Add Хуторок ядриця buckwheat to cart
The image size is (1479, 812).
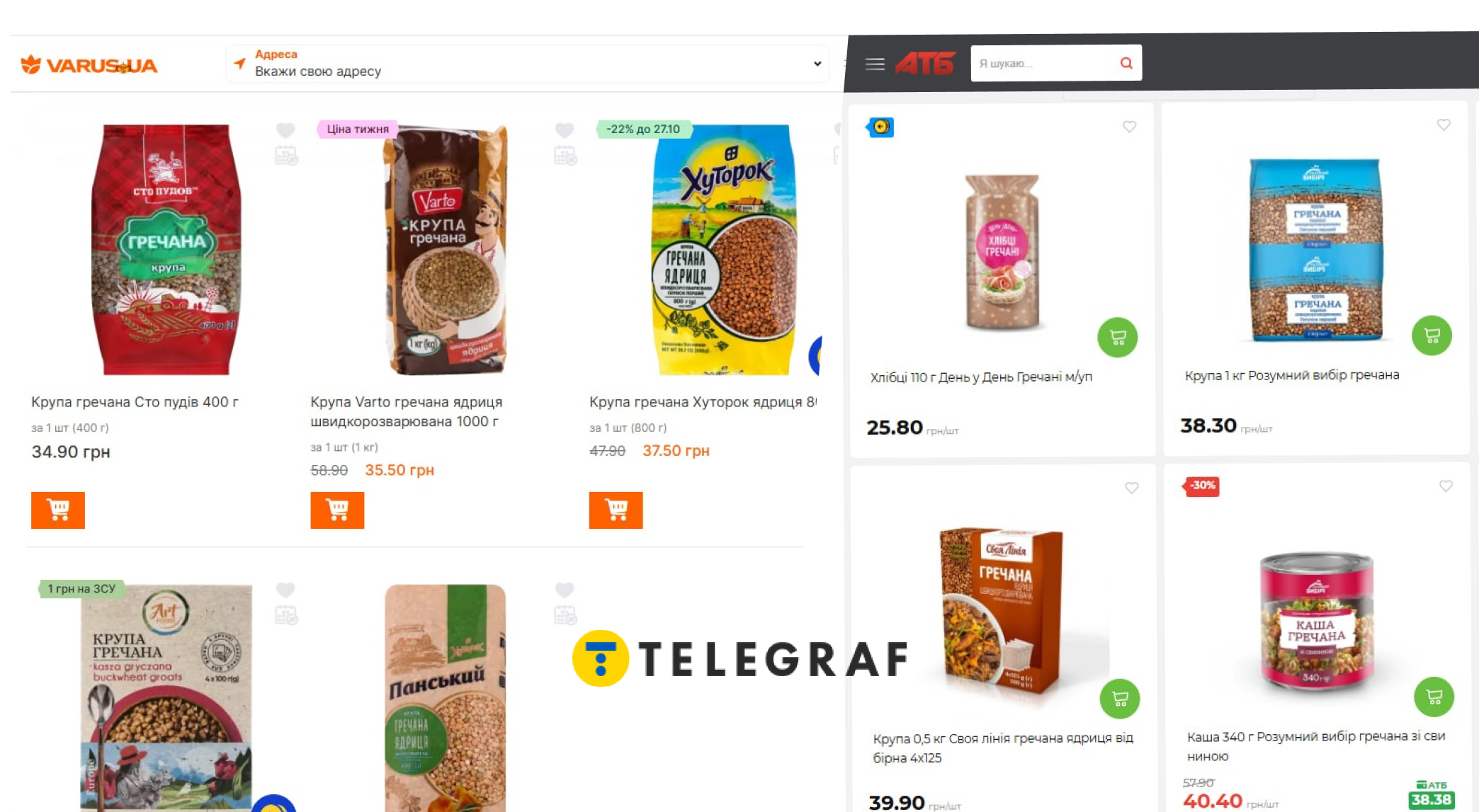pos(616,510)
